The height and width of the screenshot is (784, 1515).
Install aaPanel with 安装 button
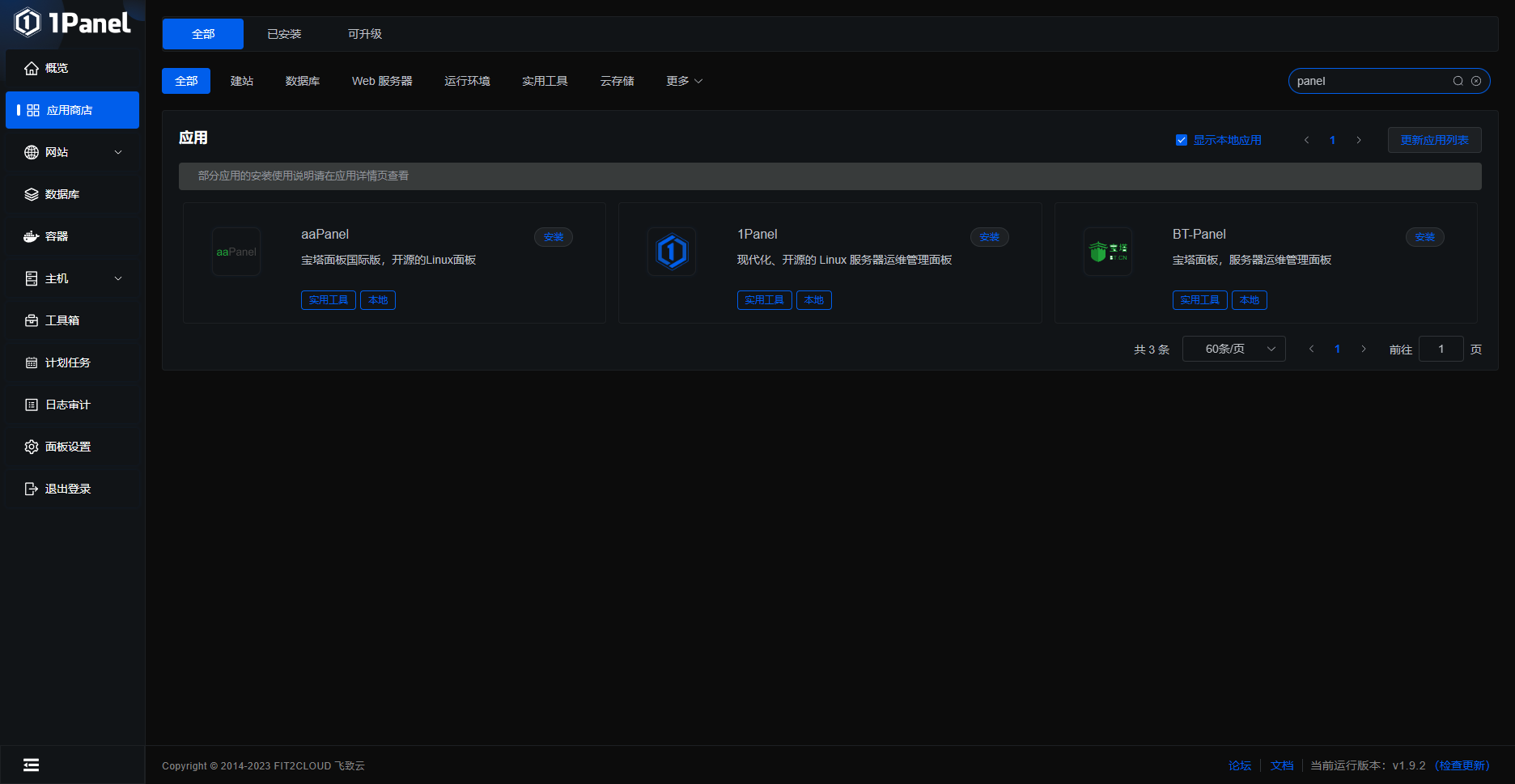click(554, 237)
